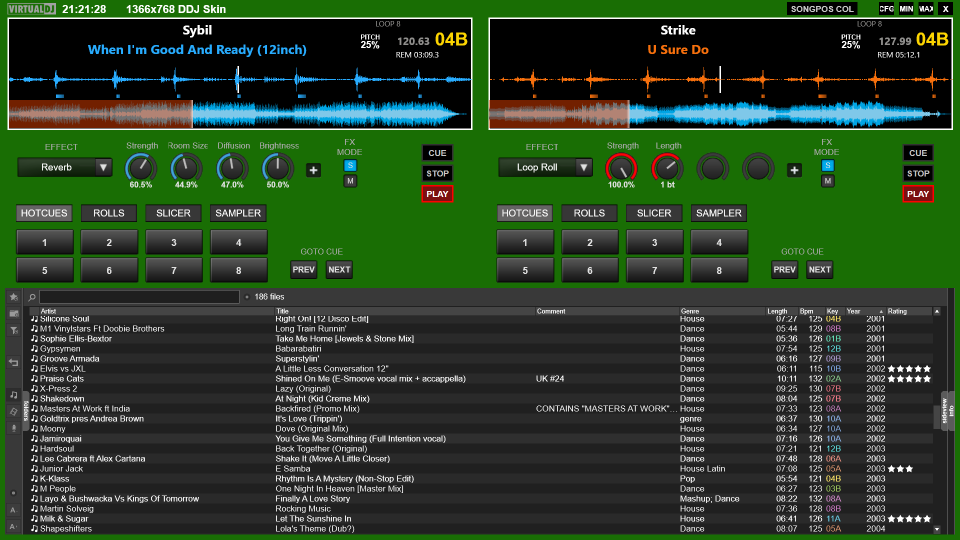Screen dimensions: 960x540
Task: Click the back arrow icon in browser sidebar
Action: [x=14, y=362]
